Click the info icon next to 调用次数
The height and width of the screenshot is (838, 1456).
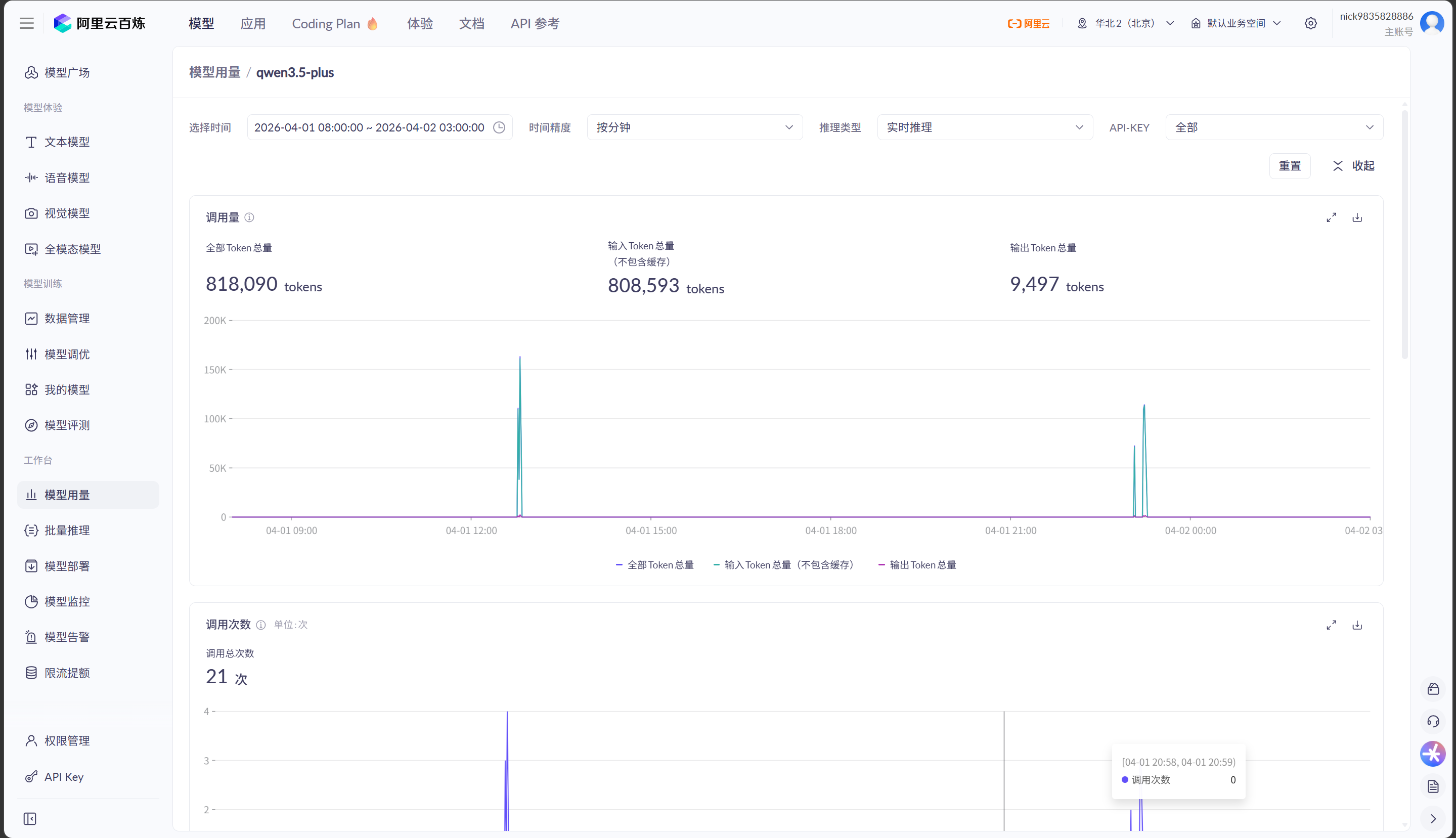click(x=260, y=625)
